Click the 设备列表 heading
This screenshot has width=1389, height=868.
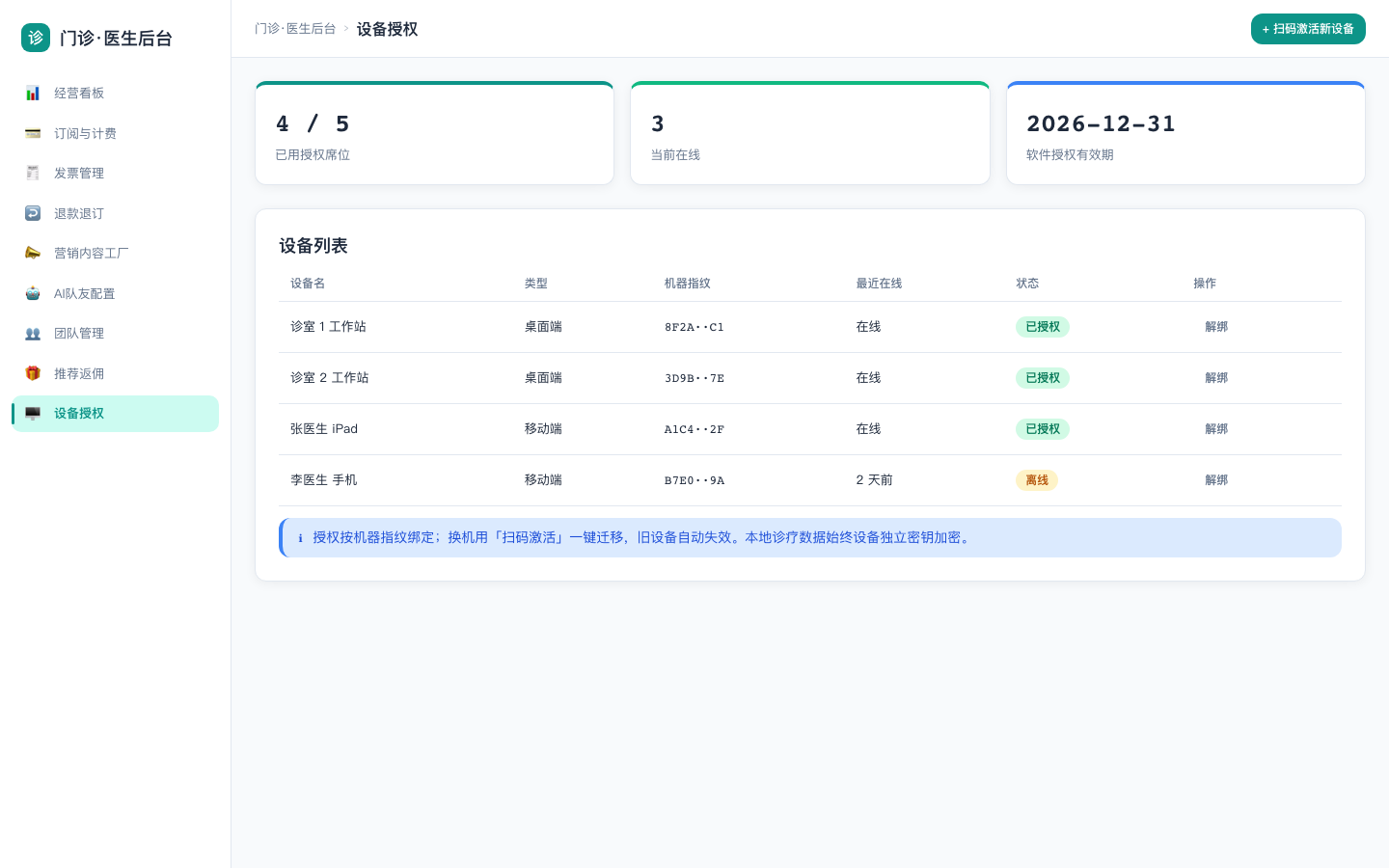click(313, 246)
